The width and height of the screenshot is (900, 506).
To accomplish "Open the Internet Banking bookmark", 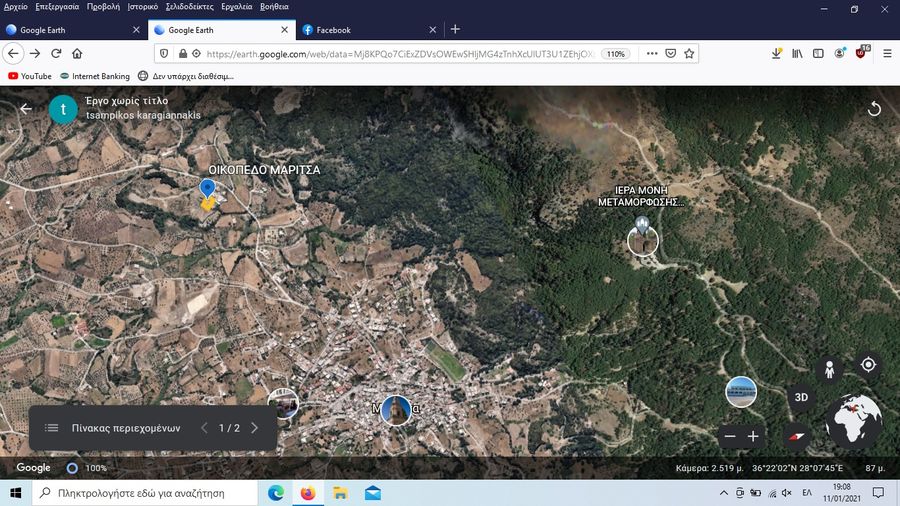I will pyautogui.click(x=95, y=76).
